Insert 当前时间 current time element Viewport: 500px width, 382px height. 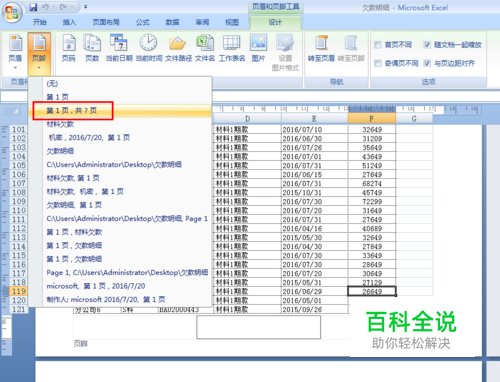point(149,48)
